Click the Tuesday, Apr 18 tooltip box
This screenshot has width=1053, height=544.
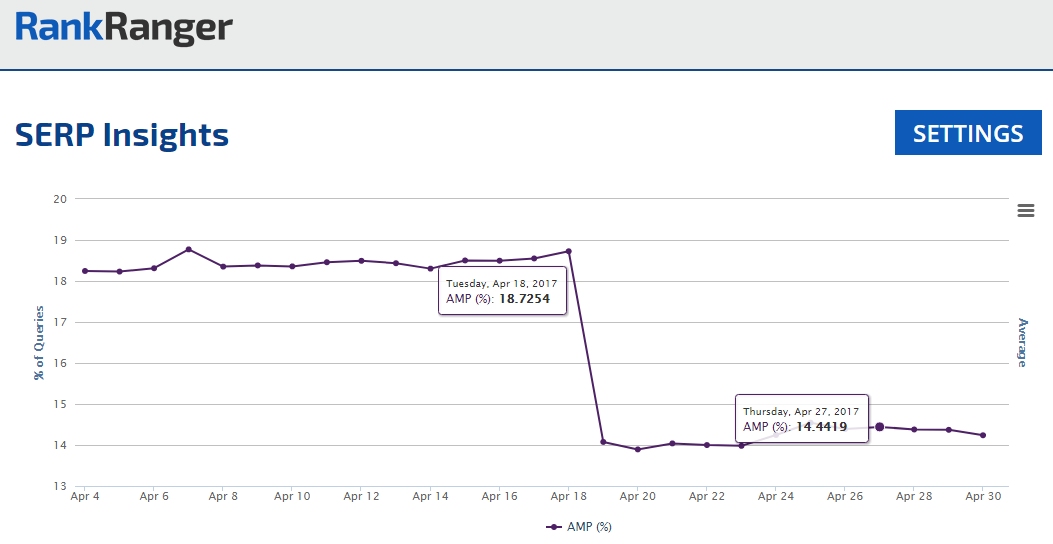pyautogui.click(x=502, y=291)
